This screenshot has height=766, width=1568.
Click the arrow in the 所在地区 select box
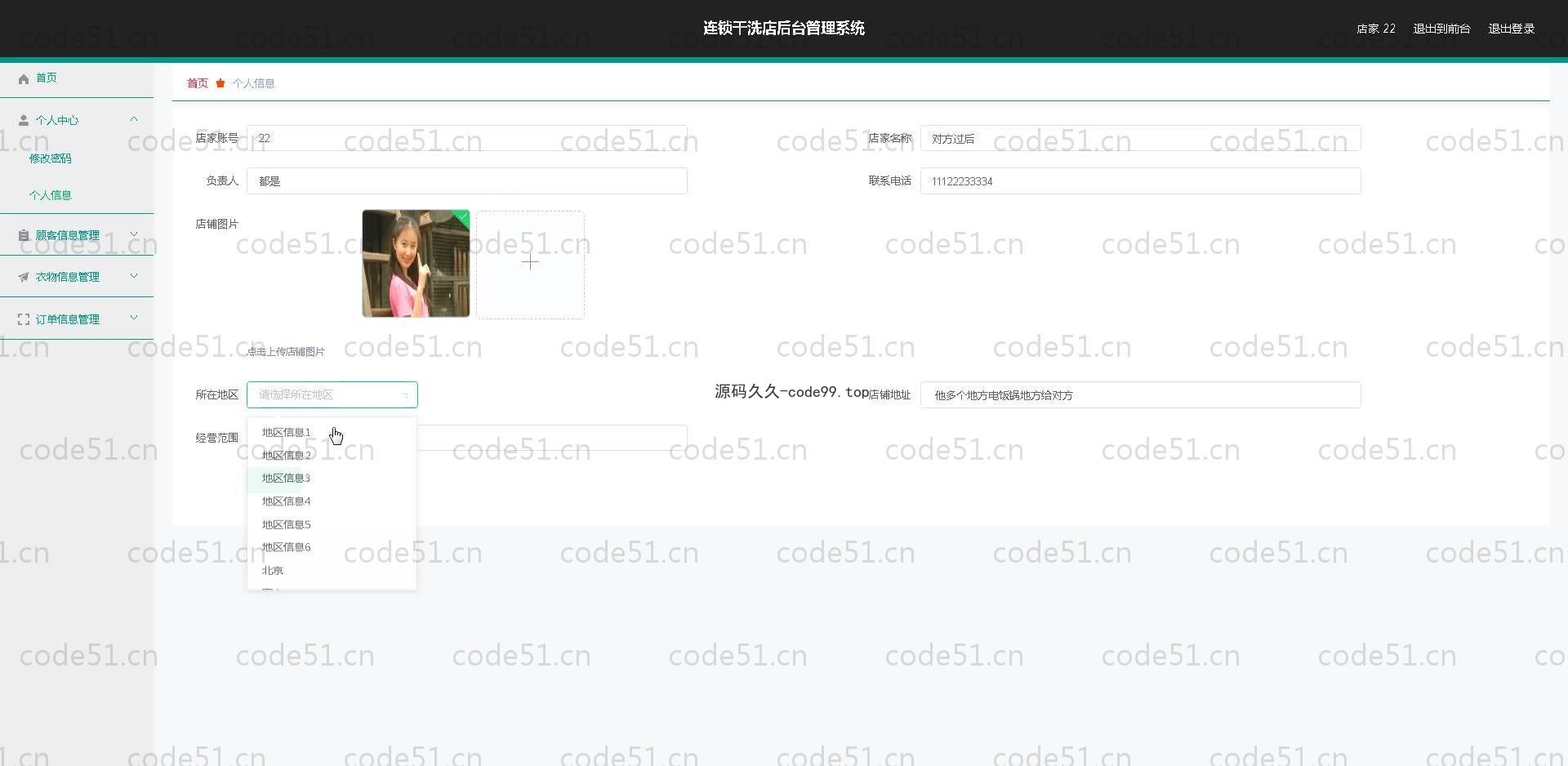click(405, 395)
